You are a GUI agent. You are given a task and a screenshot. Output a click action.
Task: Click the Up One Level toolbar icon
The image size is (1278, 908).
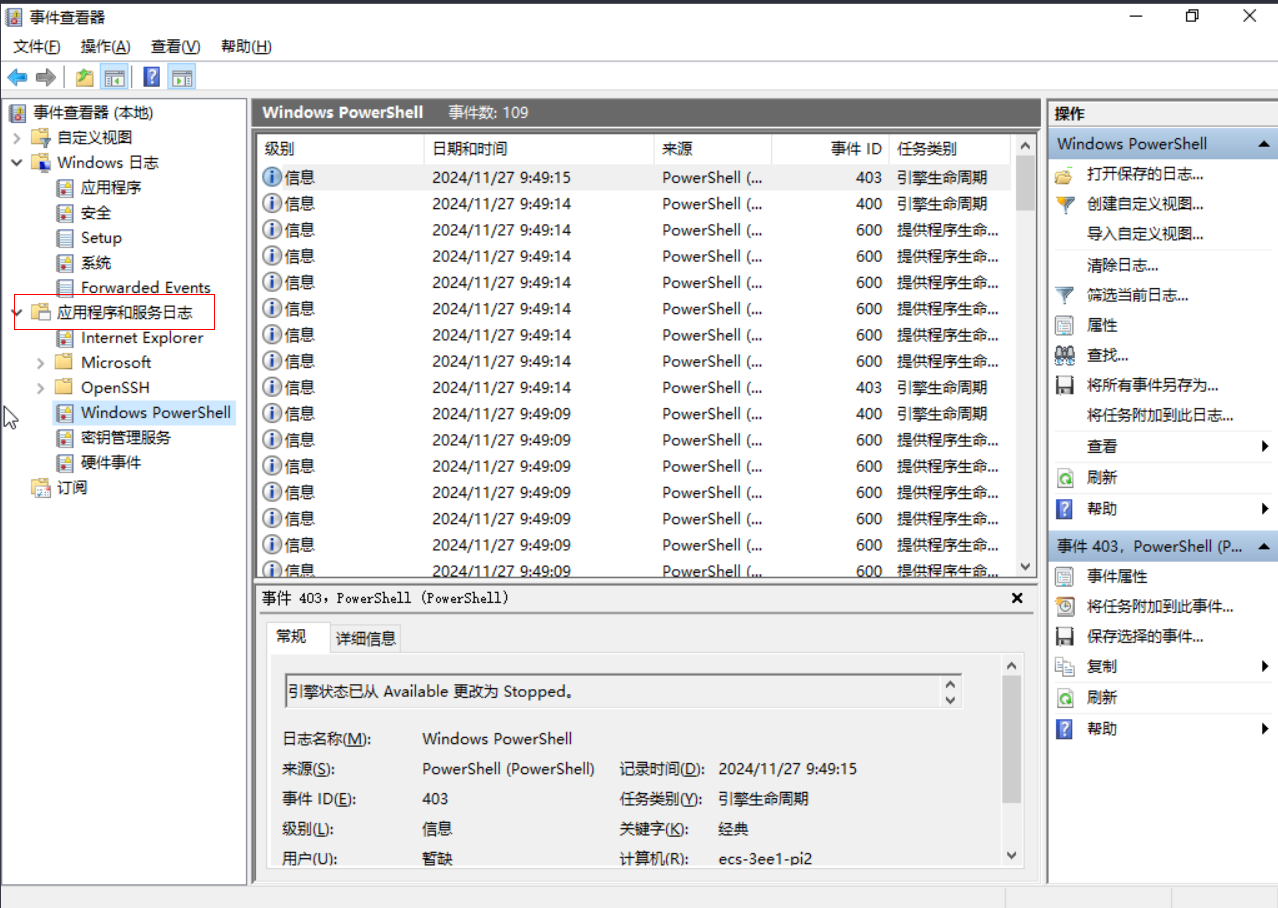tap(85, 77)
